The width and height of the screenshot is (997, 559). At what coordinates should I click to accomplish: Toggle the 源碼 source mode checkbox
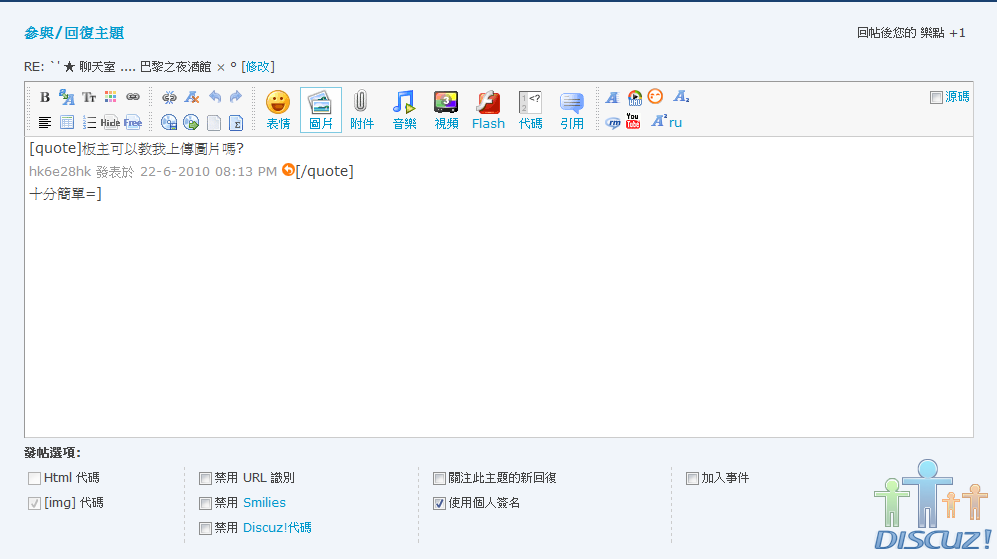(936, 97)
